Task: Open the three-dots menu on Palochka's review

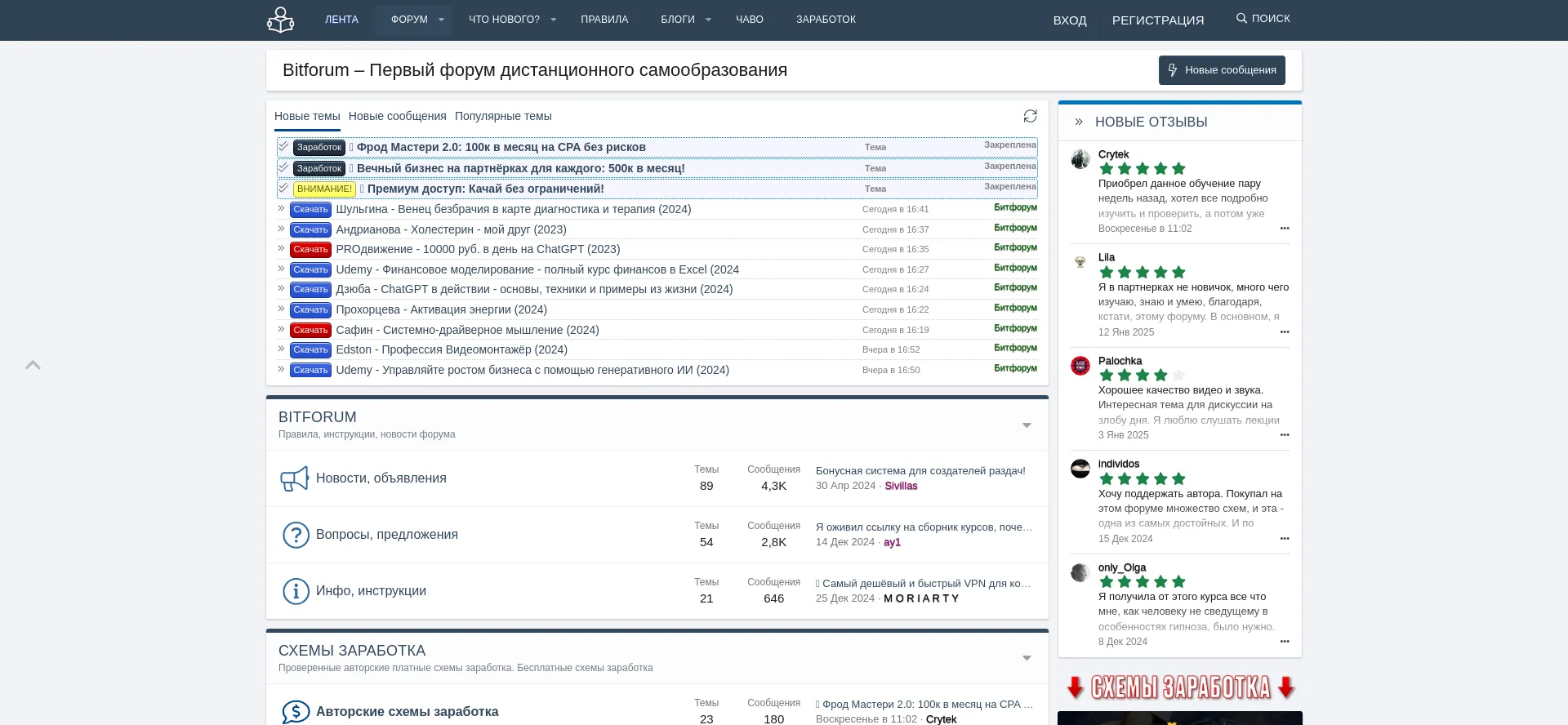Action: (1285, 435)
